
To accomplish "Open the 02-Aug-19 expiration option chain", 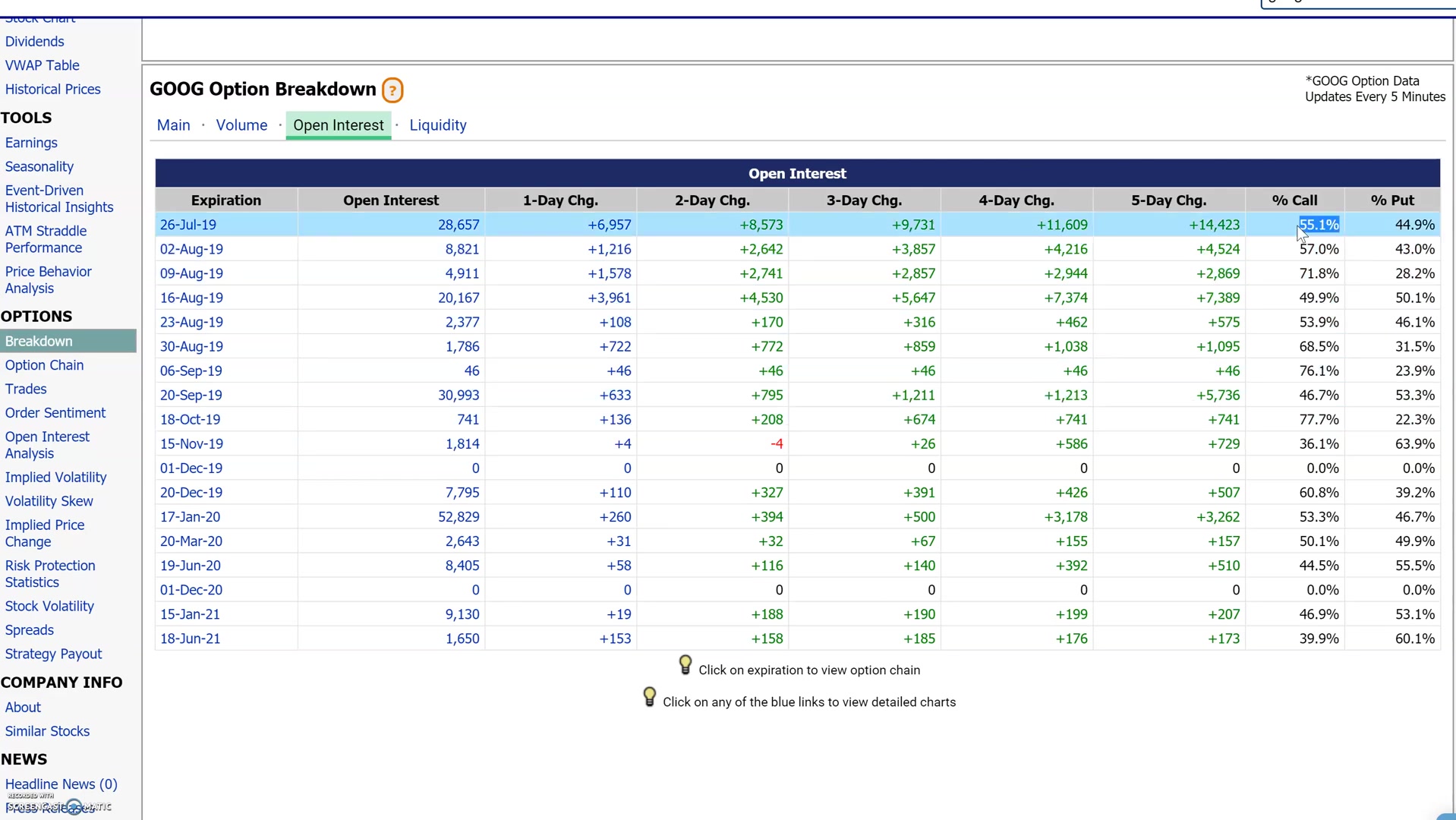I will (191, 249).
